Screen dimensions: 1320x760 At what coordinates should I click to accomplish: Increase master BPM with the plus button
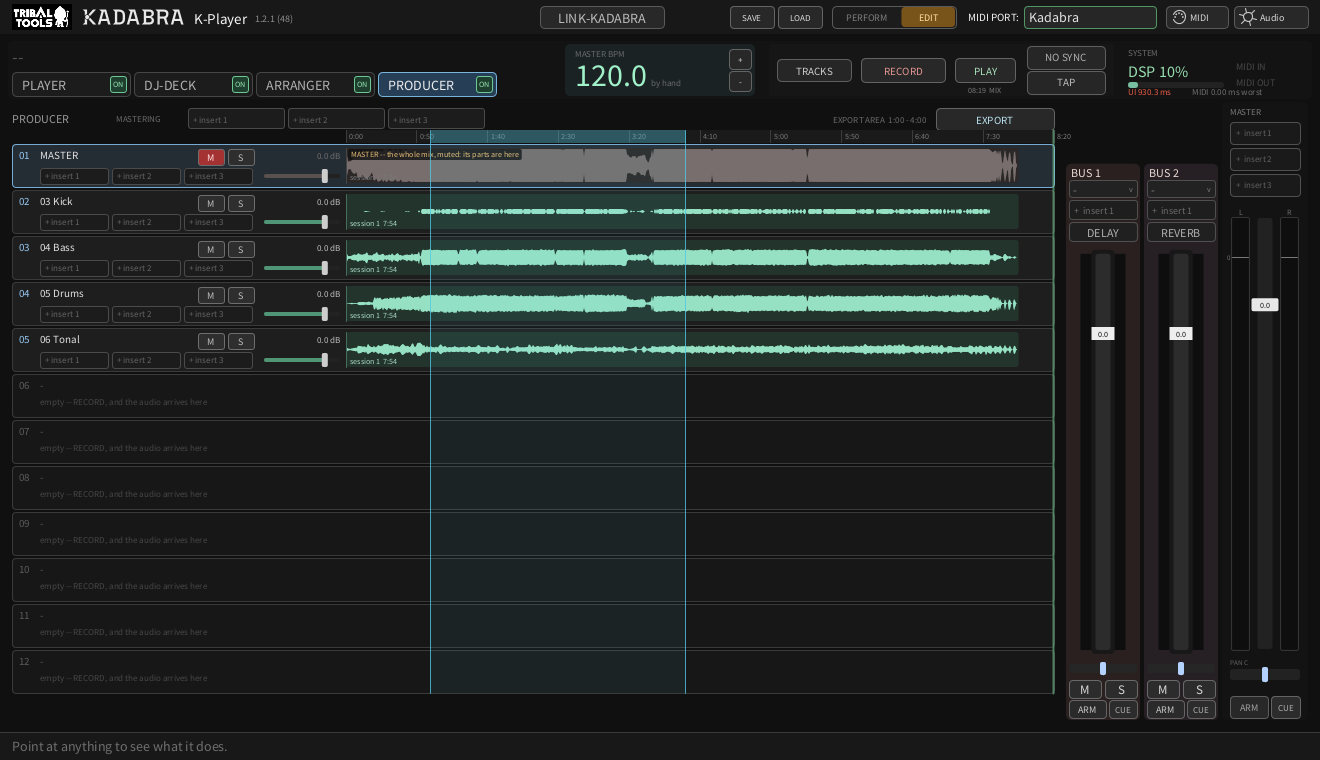pyautogui.click(x=740, y=59)
